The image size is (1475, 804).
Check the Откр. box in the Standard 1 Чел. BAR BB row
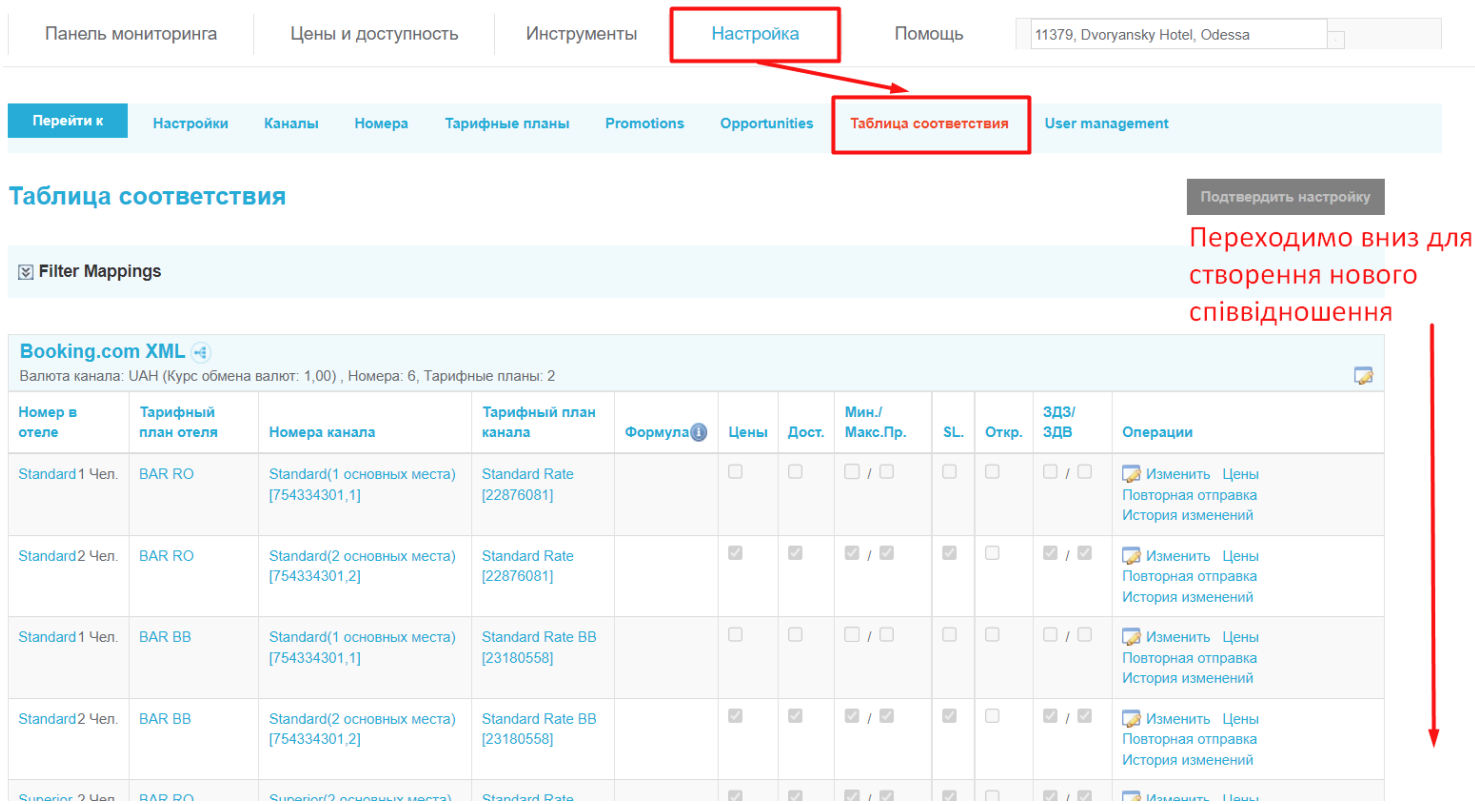(992, 634)
